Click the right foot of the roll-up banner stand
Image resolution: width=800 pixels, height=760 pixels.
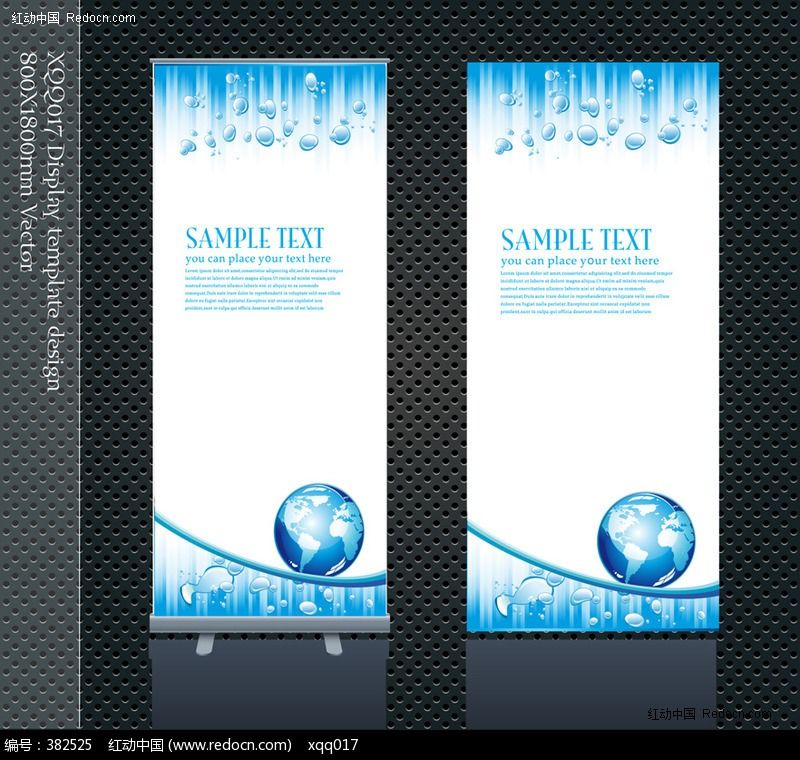[333, 644]
